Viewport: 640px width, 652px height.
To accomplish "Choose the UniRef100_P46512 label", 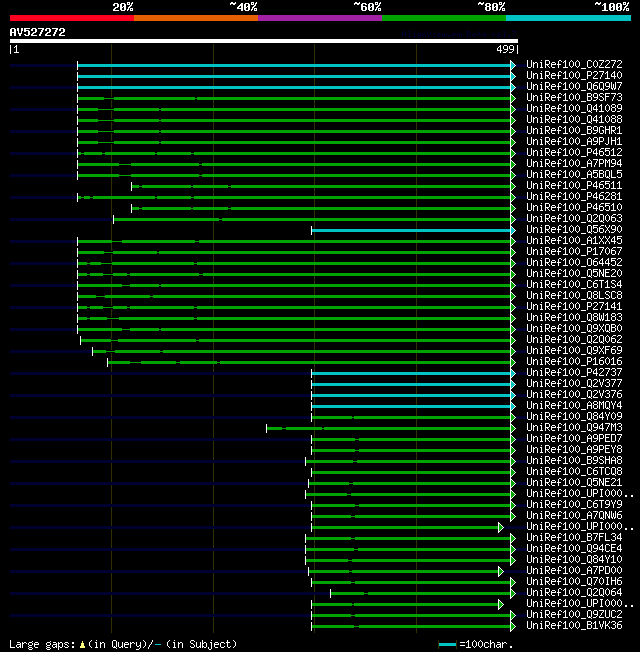I will pyautogui.click(x=574, y=152).
